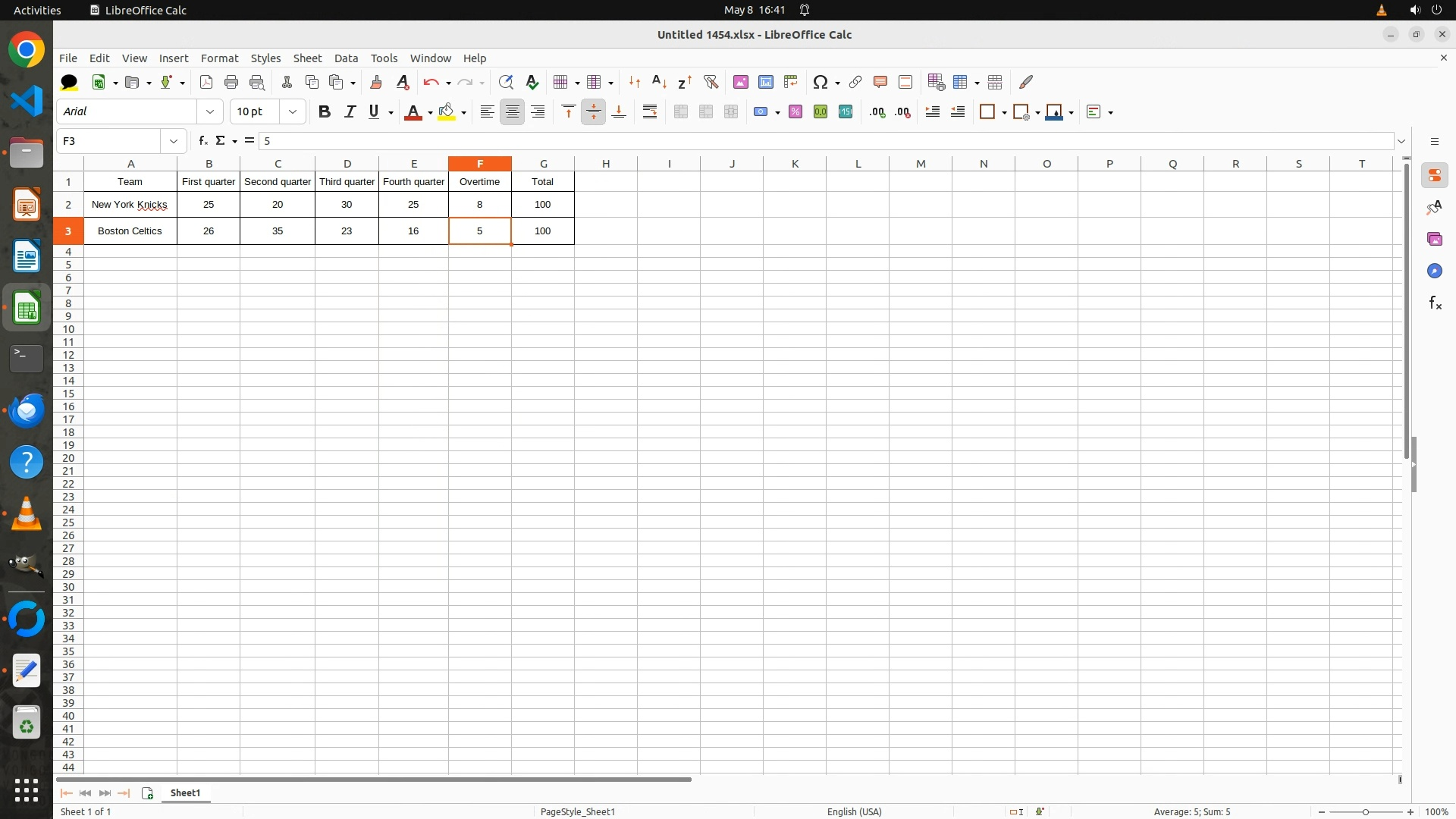Click the Print toolbar icon
This screenshot has width=1456, height=819.
(x=231, y=82)
